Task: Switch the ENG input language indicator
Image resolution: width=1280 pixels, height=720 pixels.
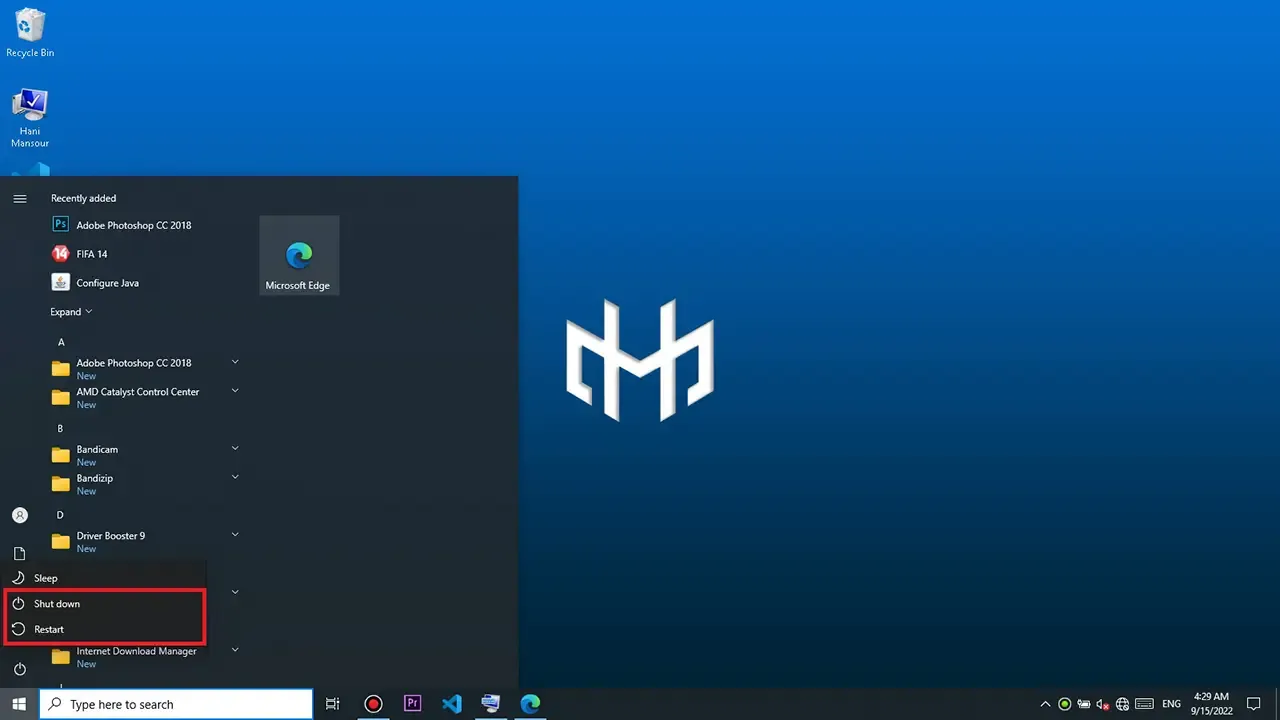Action: point(1171,704)
